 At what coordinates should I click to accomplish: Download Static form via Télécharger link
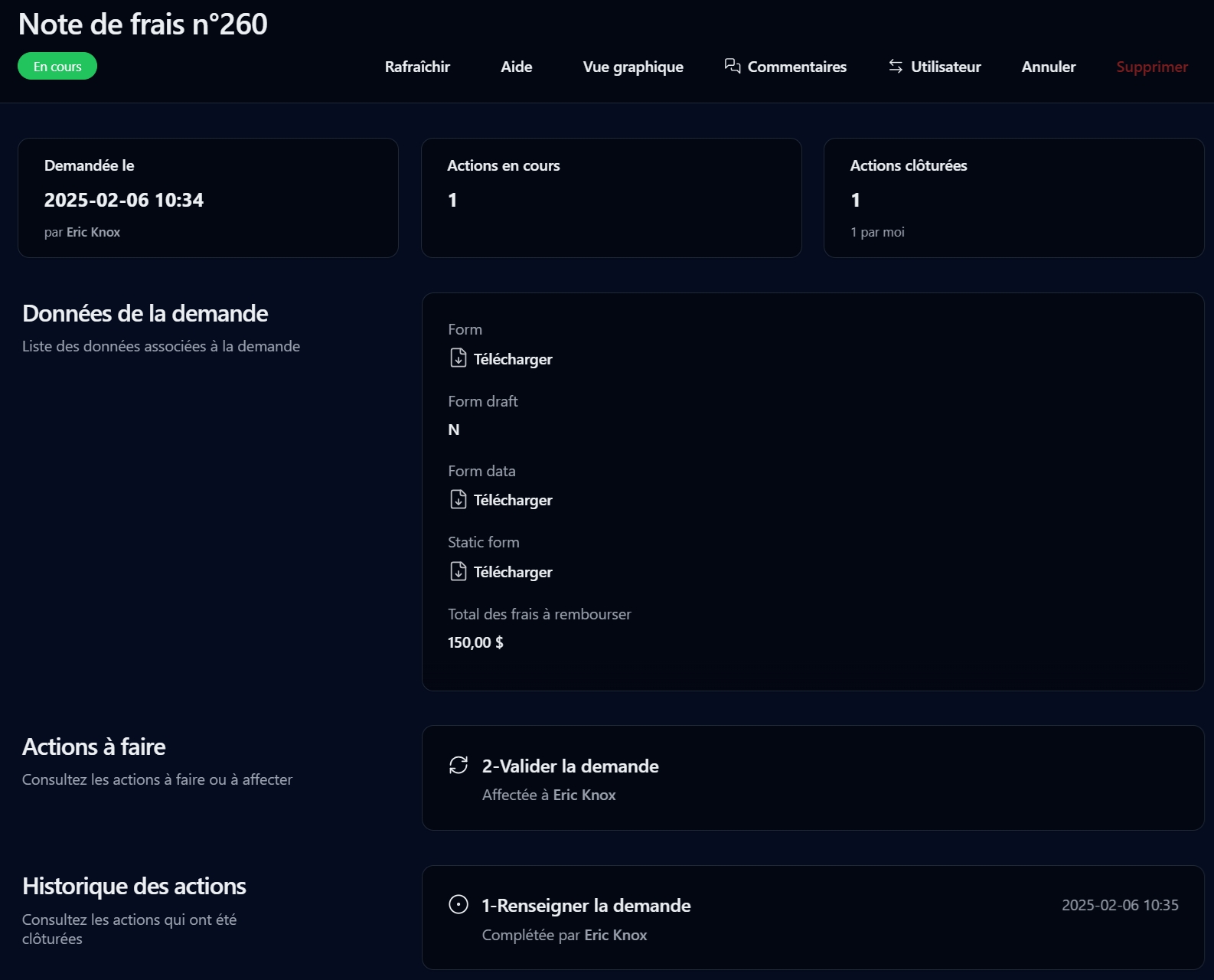pos(512,572)
